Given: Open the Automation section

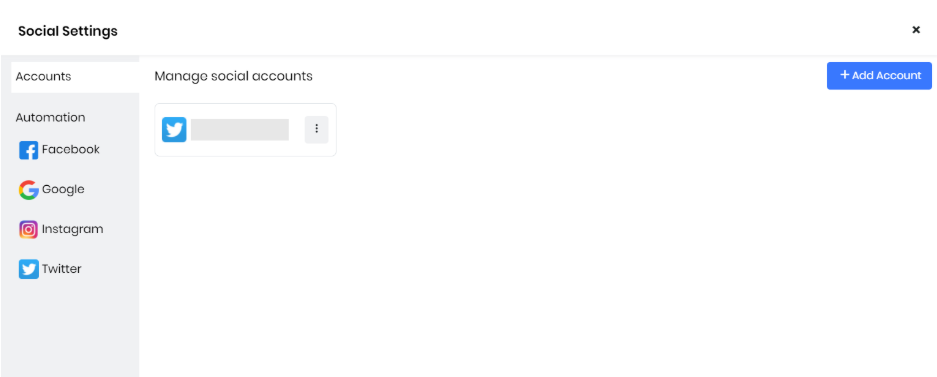Looking at the screenshot, I should pos(50,117).
